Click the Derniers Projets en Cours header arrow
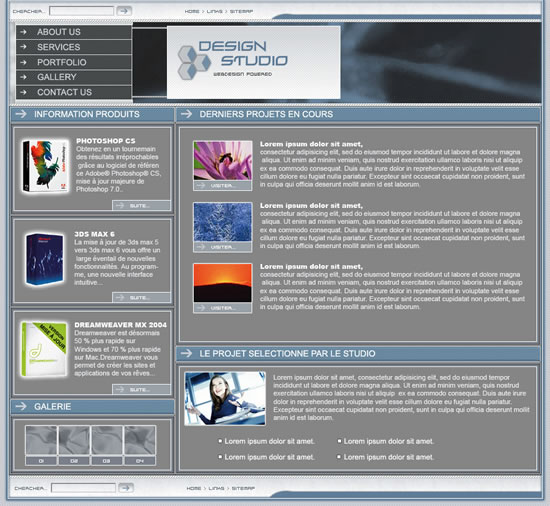 pos(187,114)
